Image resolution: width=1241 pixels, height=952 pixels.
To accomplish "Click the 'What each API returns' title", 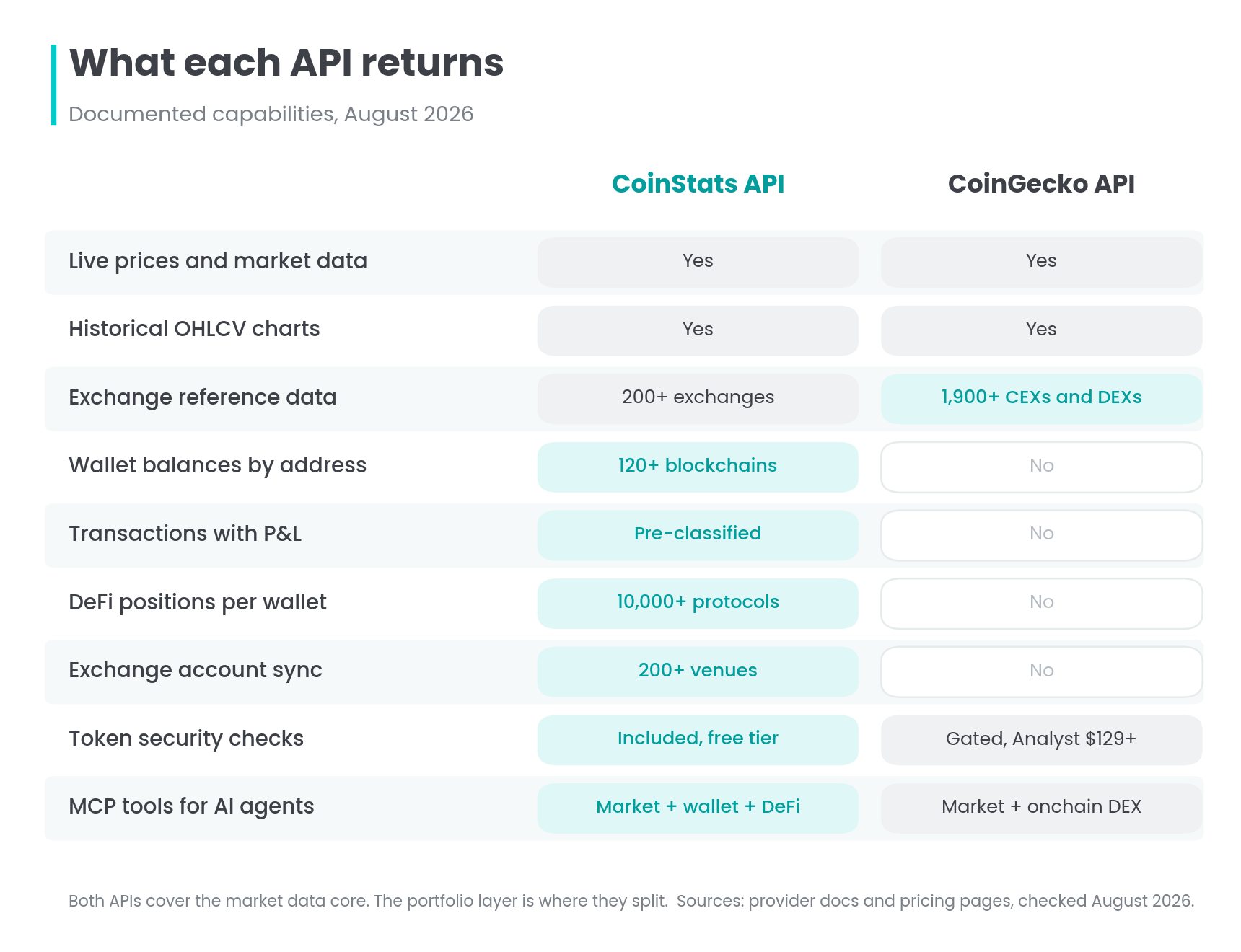I will click(286, 63).
